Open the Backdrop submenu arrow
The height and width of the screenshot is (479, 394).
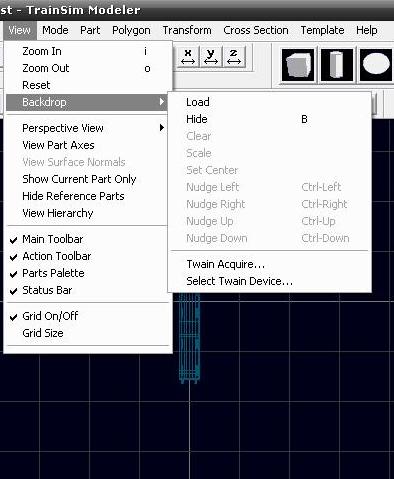point(162,102)
